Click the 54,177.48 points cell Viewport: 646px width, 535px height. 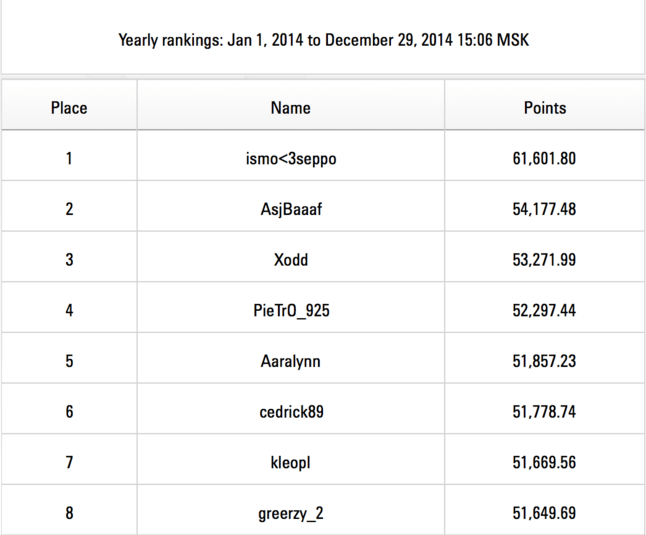(544, 209)
